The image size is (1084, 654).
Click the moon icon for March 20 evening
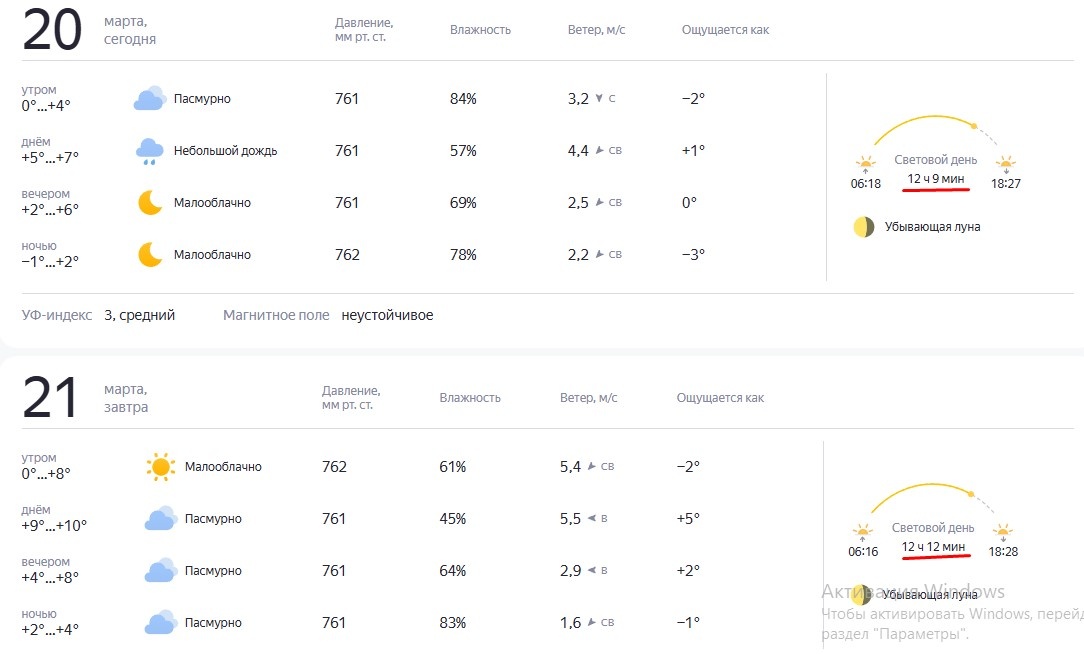(150, 203)
